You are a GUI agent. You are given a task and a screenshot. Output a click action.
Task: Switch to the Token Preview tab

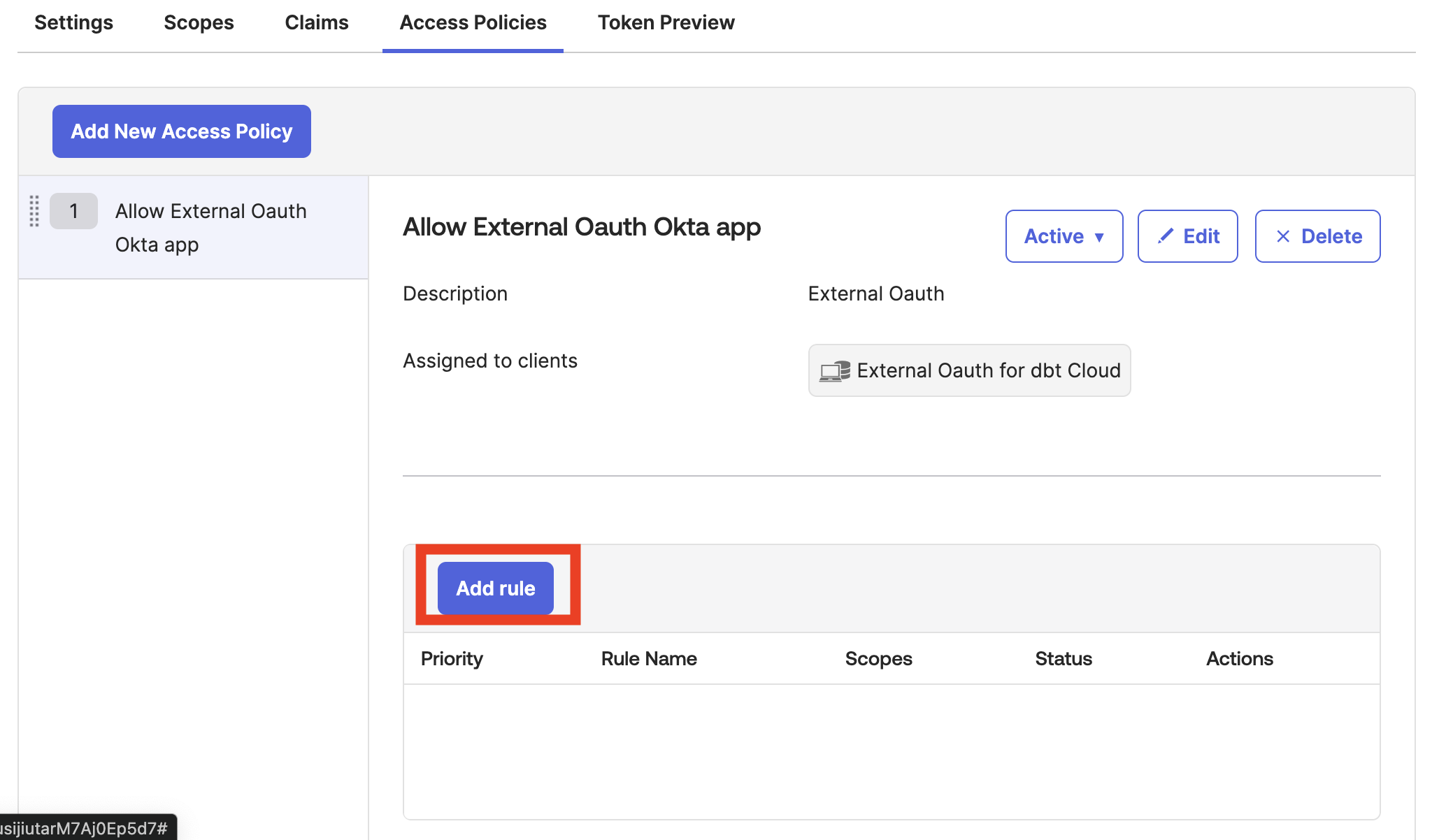pos(666,22)
